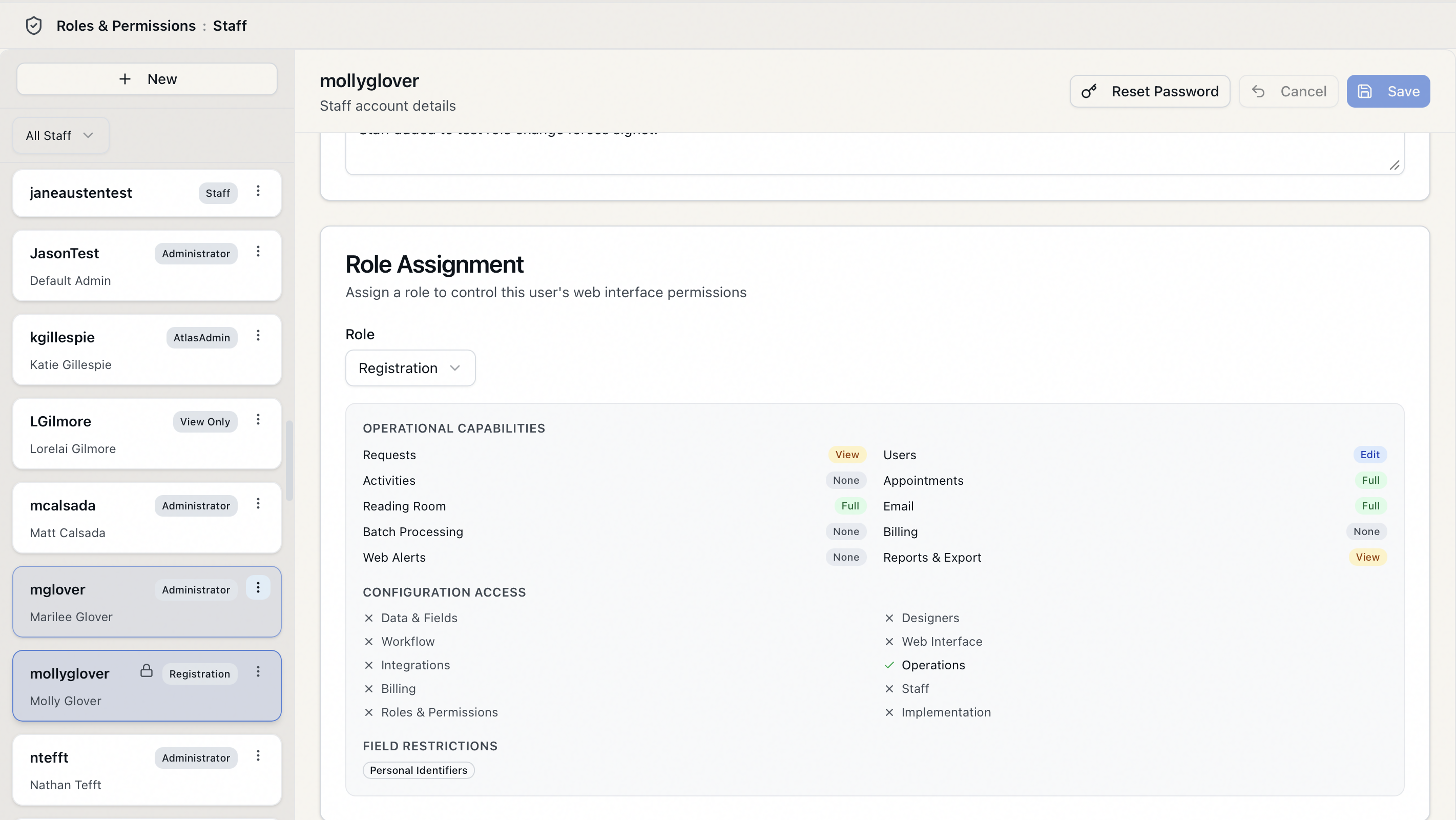The height and width of the screenshot is (820, 1456).
Task: Select the JasonTest staff card
Action: [x=147, y=266]
